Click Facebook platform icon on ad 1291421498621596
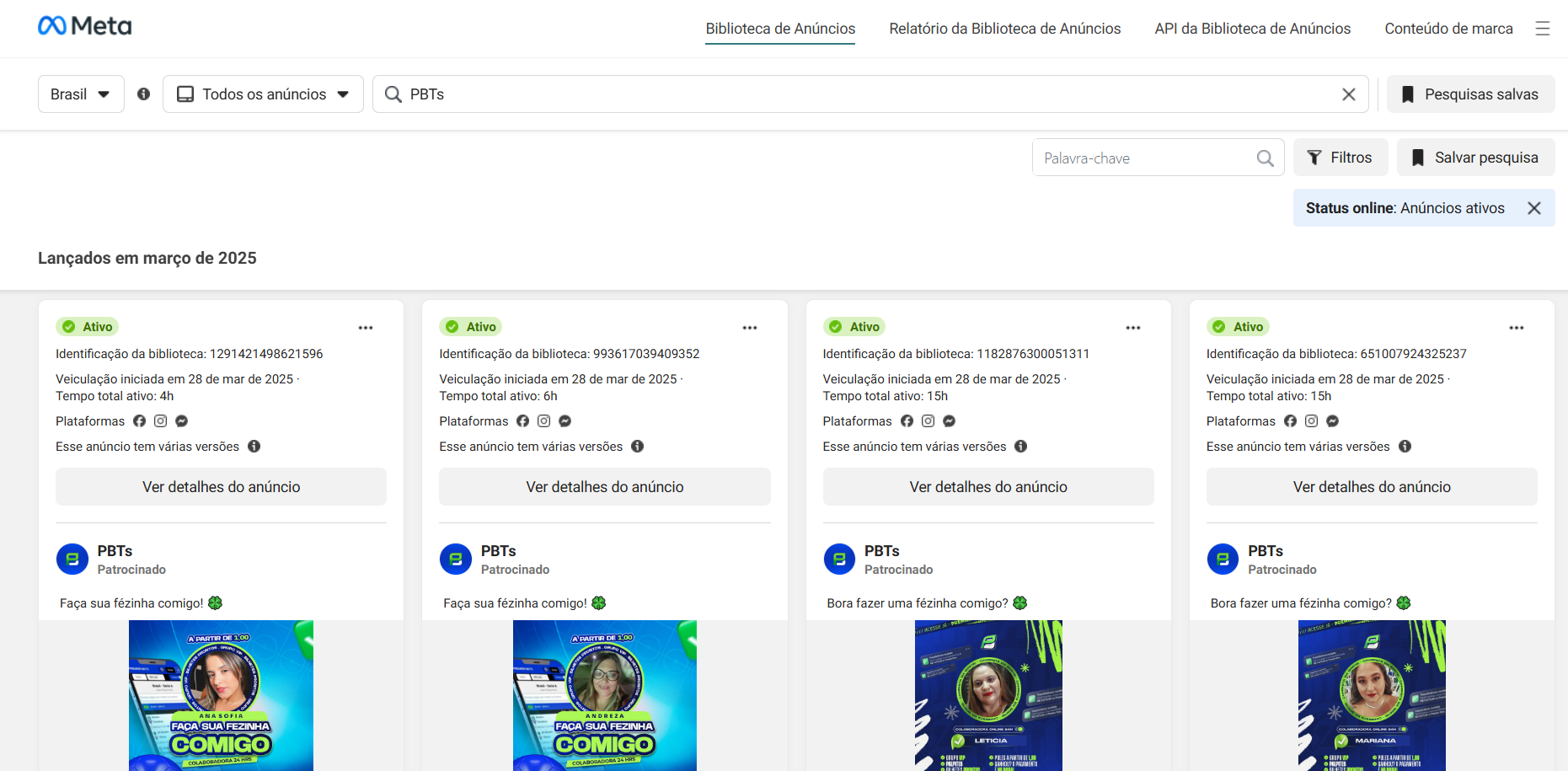Screen dimensions: 1568x771 point(139,421)
